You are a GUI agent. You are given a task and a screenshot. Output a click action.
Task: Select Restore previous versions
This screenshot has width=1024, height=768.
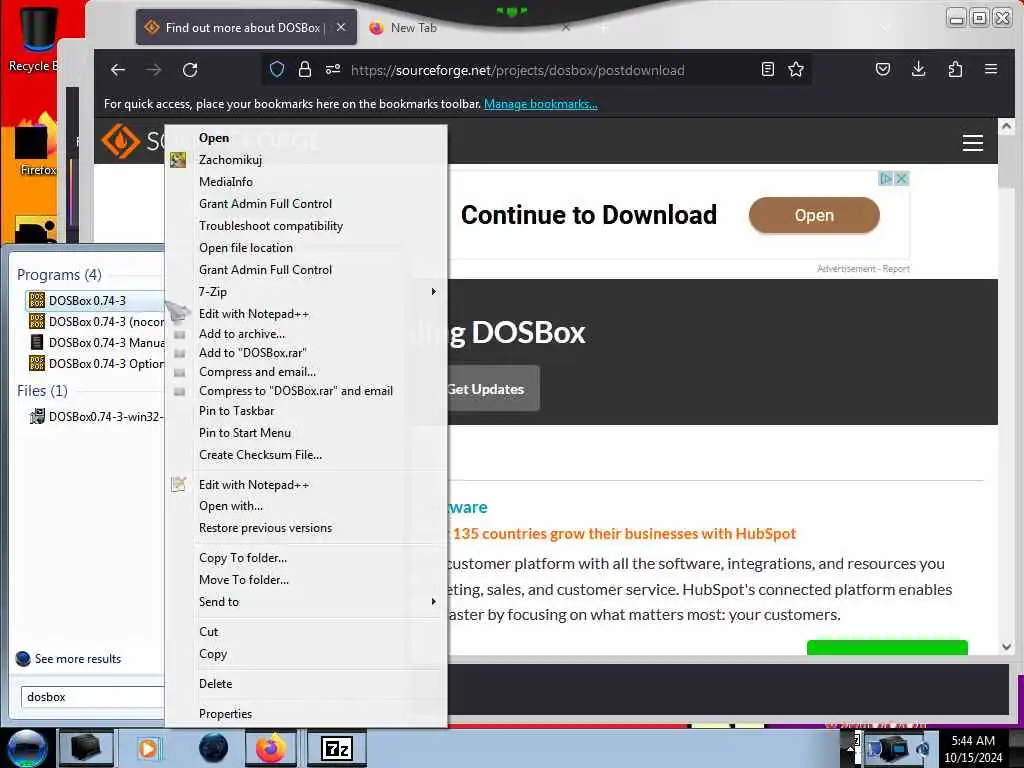click(265, 528)
